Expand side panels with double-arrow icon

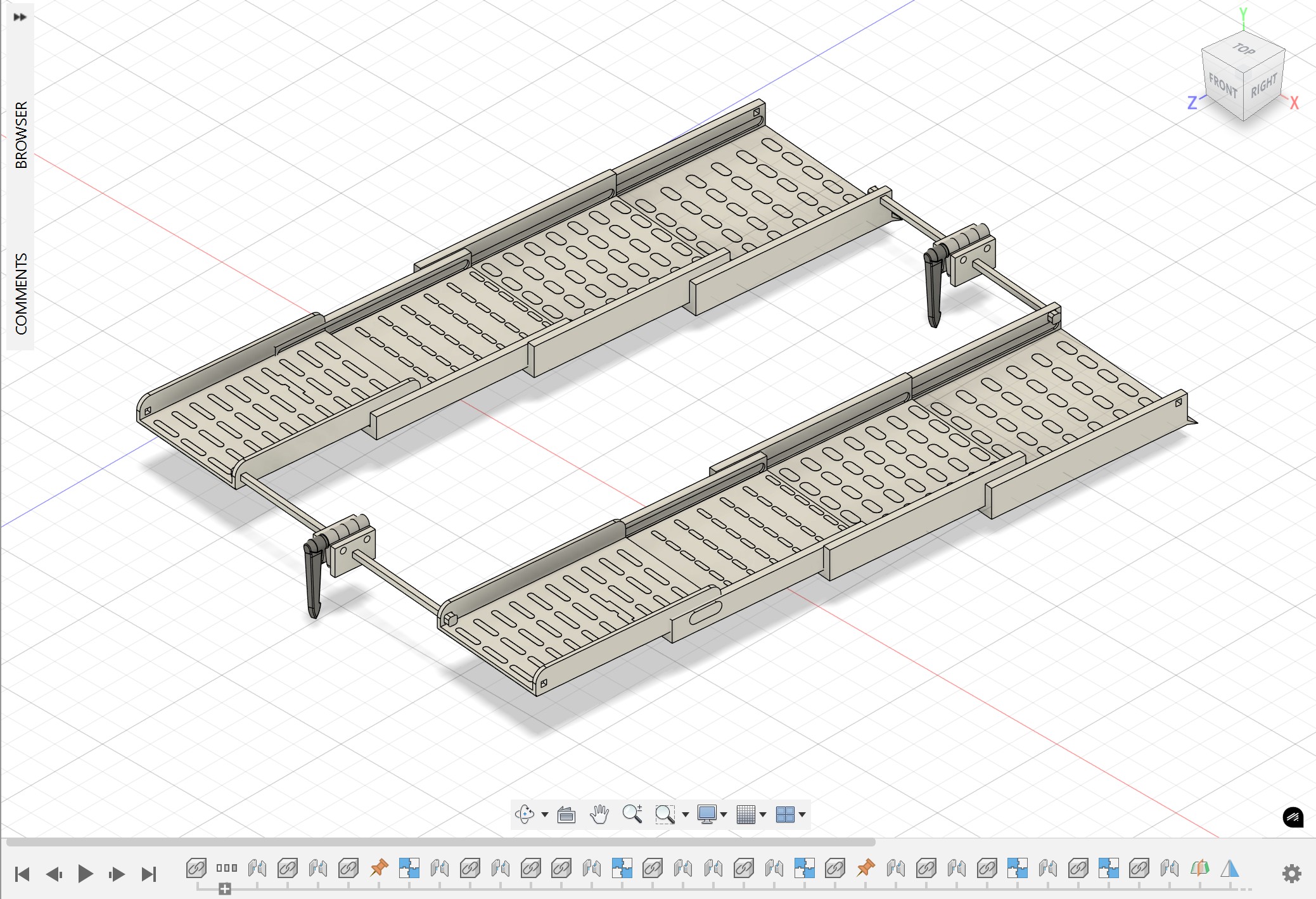coord(20,16)
